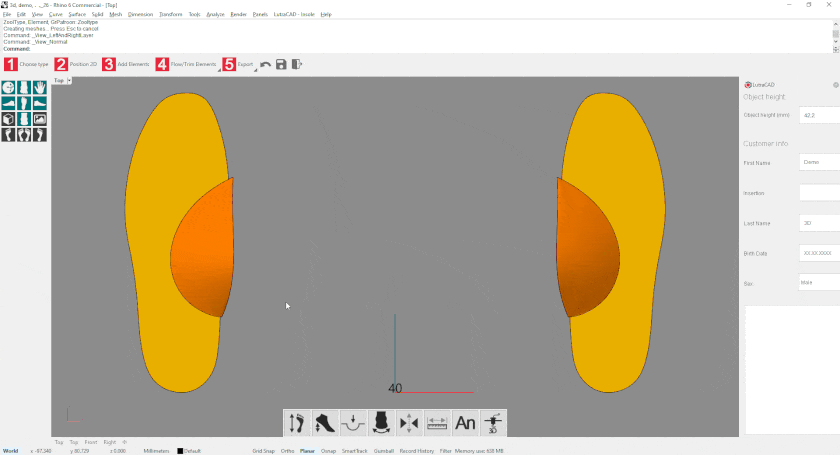Click the teal insole side icon, second row right

point(40,103)
